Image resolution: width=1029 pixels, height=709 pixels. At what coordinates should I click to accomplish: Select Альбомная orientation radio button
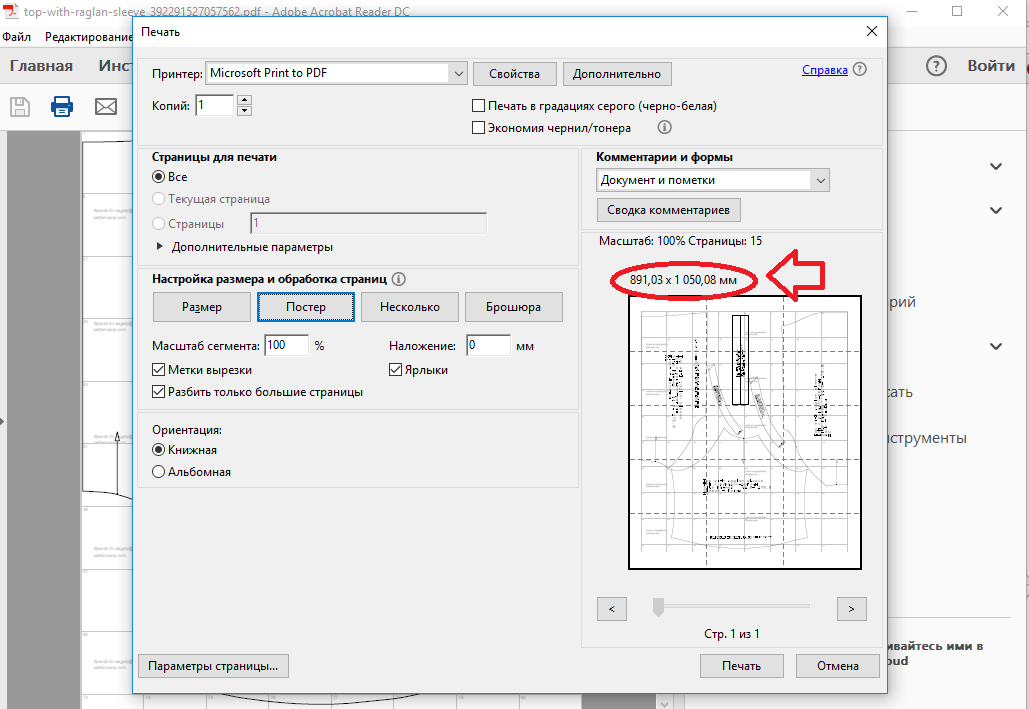point(158,472)
